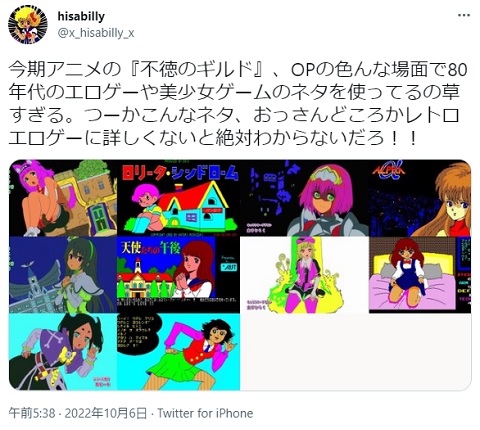Click the tweet text mentioning 不徳のギルド
Image resolution: width=480 pixels, height=430 pixels.
(x=238, y=103)
